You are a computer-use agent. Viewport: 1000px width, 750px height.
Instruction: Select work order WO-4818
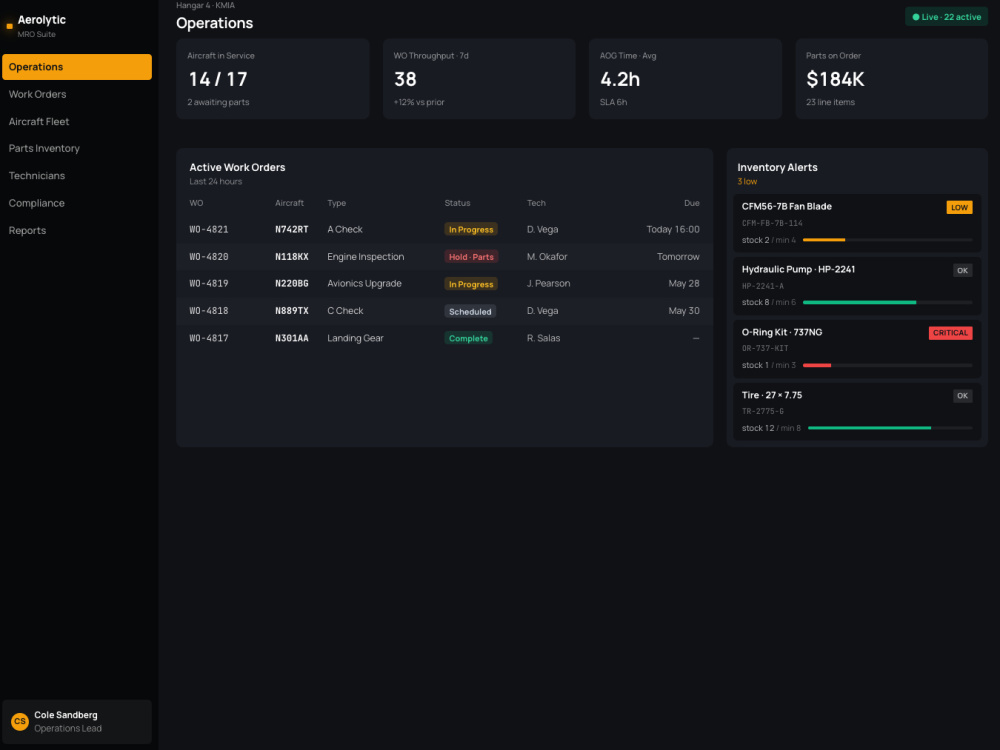(x=209, y=311)
